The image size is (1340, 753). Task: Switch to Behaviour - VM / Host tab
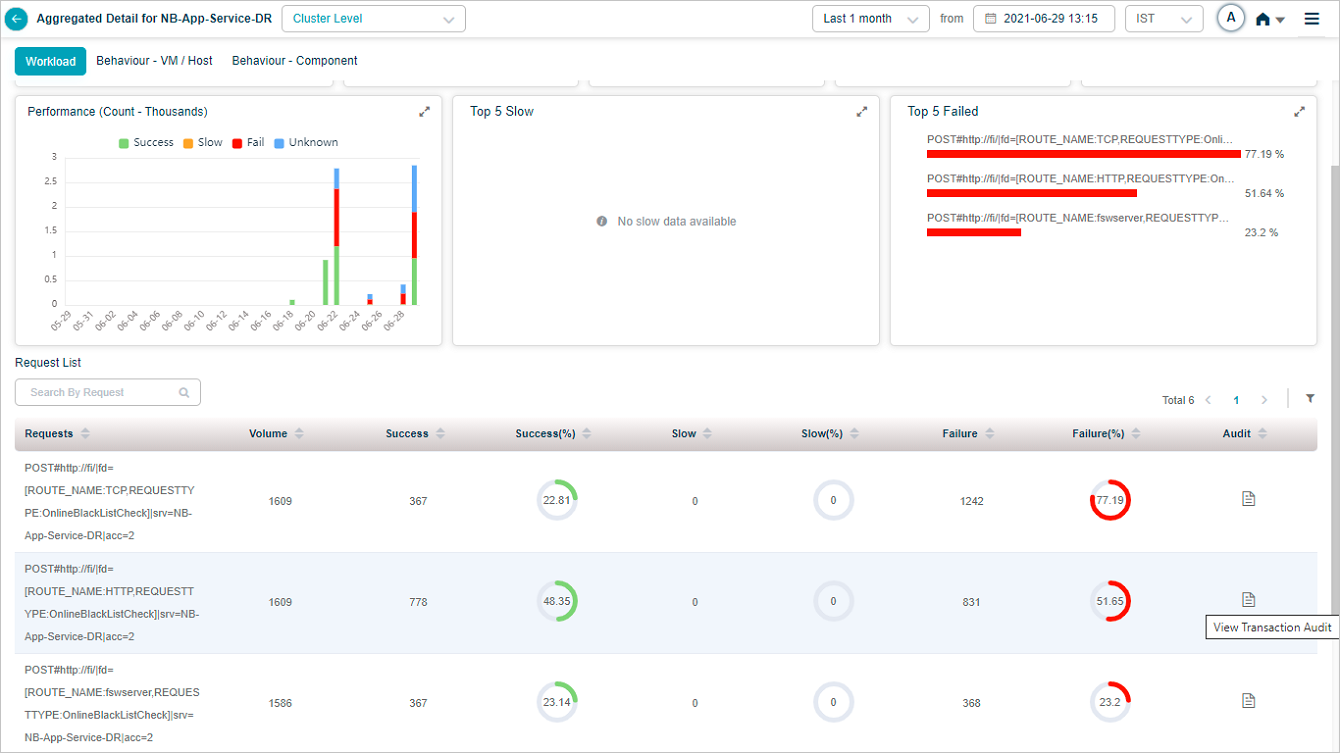154,61
